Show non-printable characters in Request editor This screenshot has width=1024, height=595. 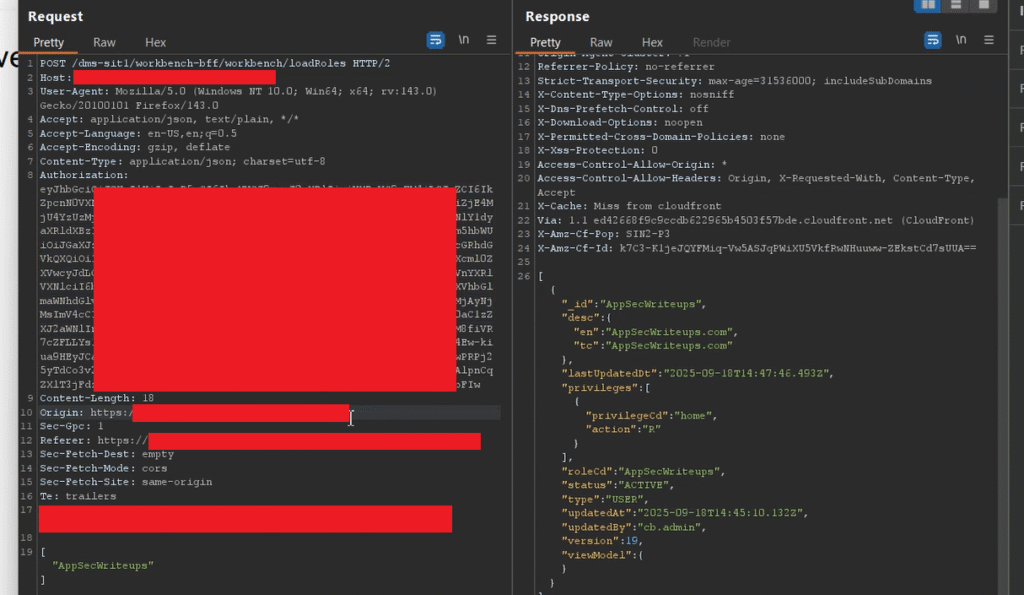pyautogui.click(x=464, y=40)
